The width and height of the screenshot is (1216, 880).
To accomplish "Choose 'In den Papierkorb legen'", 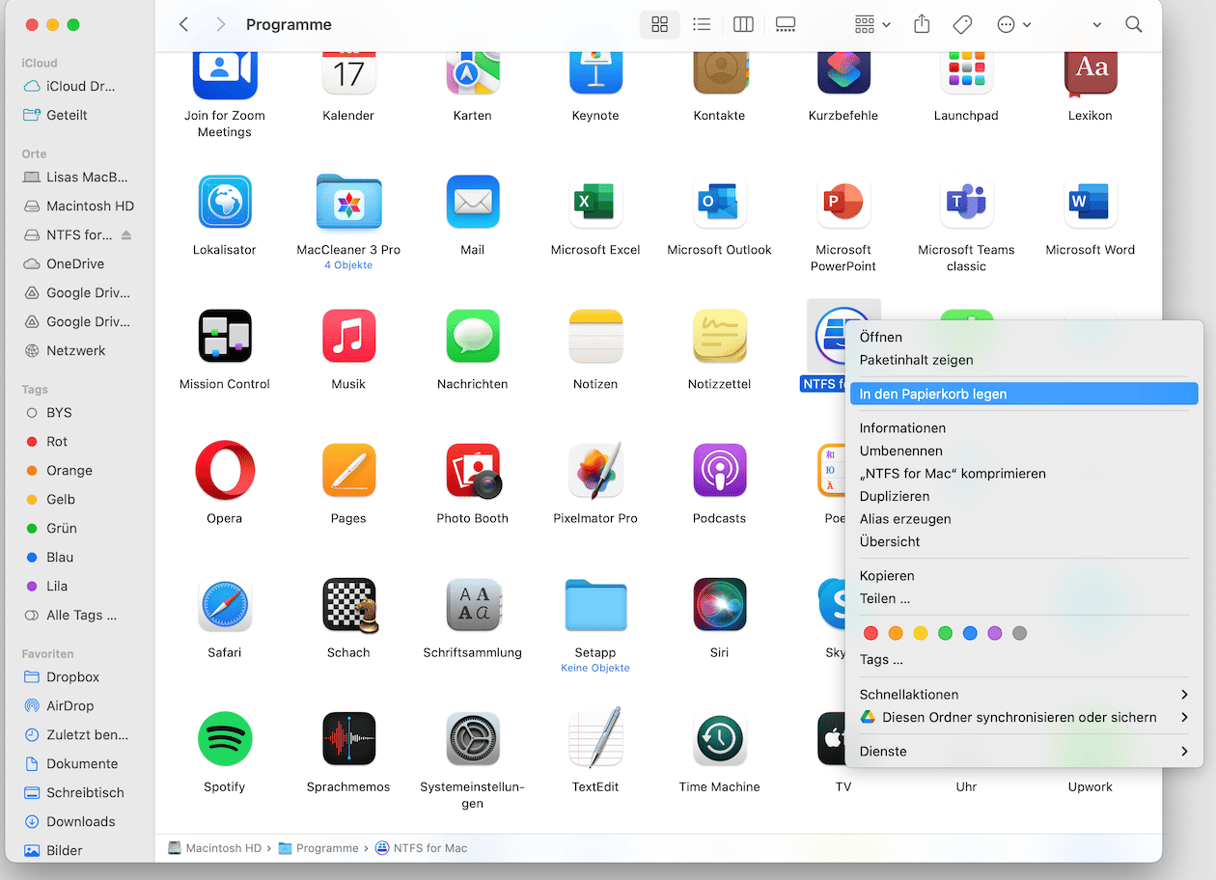I will (x=1024, y=394).
